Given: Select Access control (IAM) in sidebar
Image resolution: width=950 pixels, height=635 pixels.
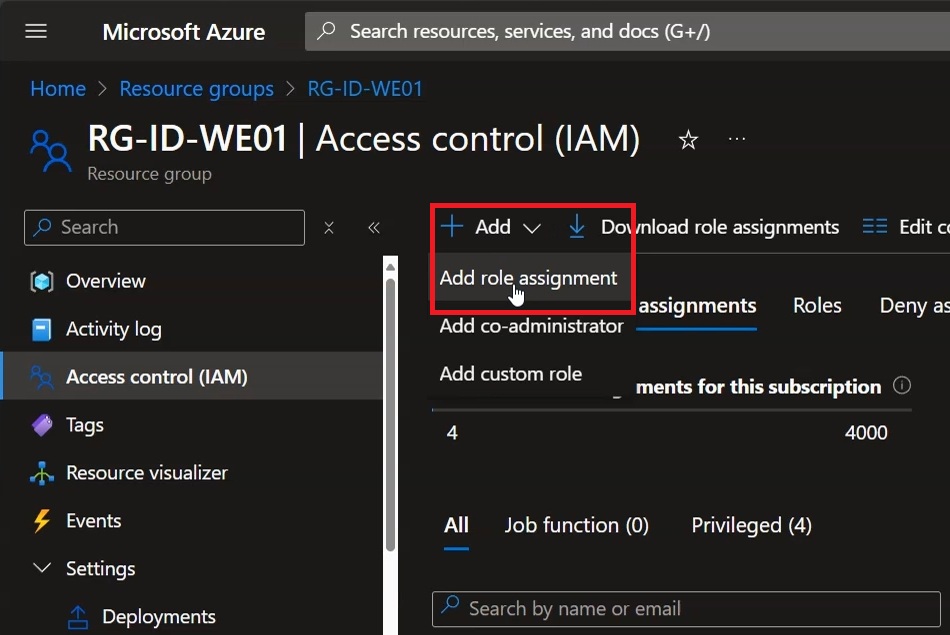Looking at the screenshot, I should (193, 377).
